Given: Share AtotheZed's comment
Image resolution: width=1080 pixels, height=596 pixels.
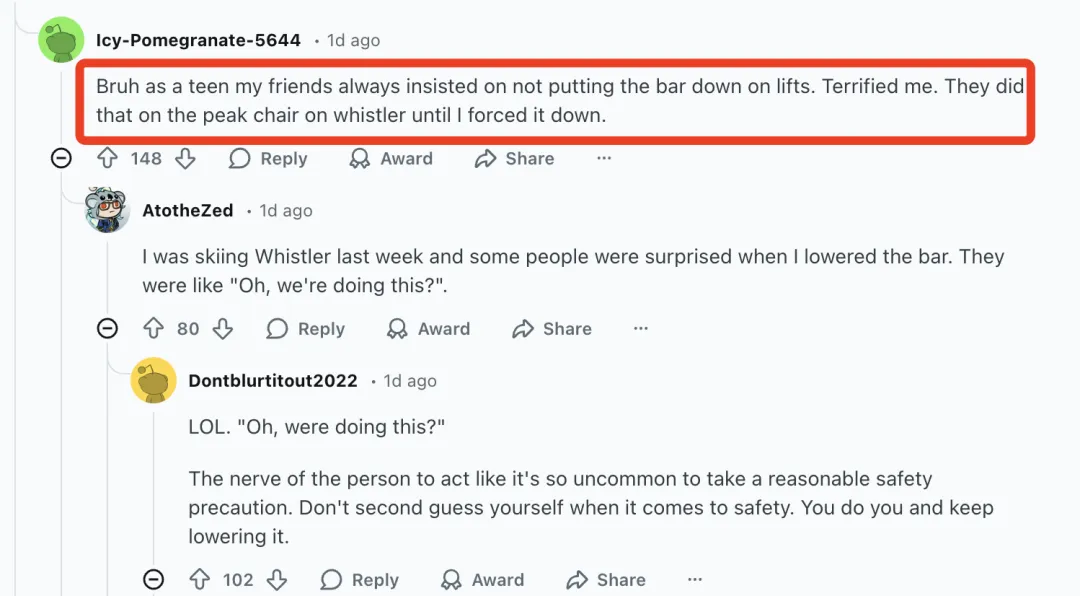Looking at the screenshot, I should [552, 329].
